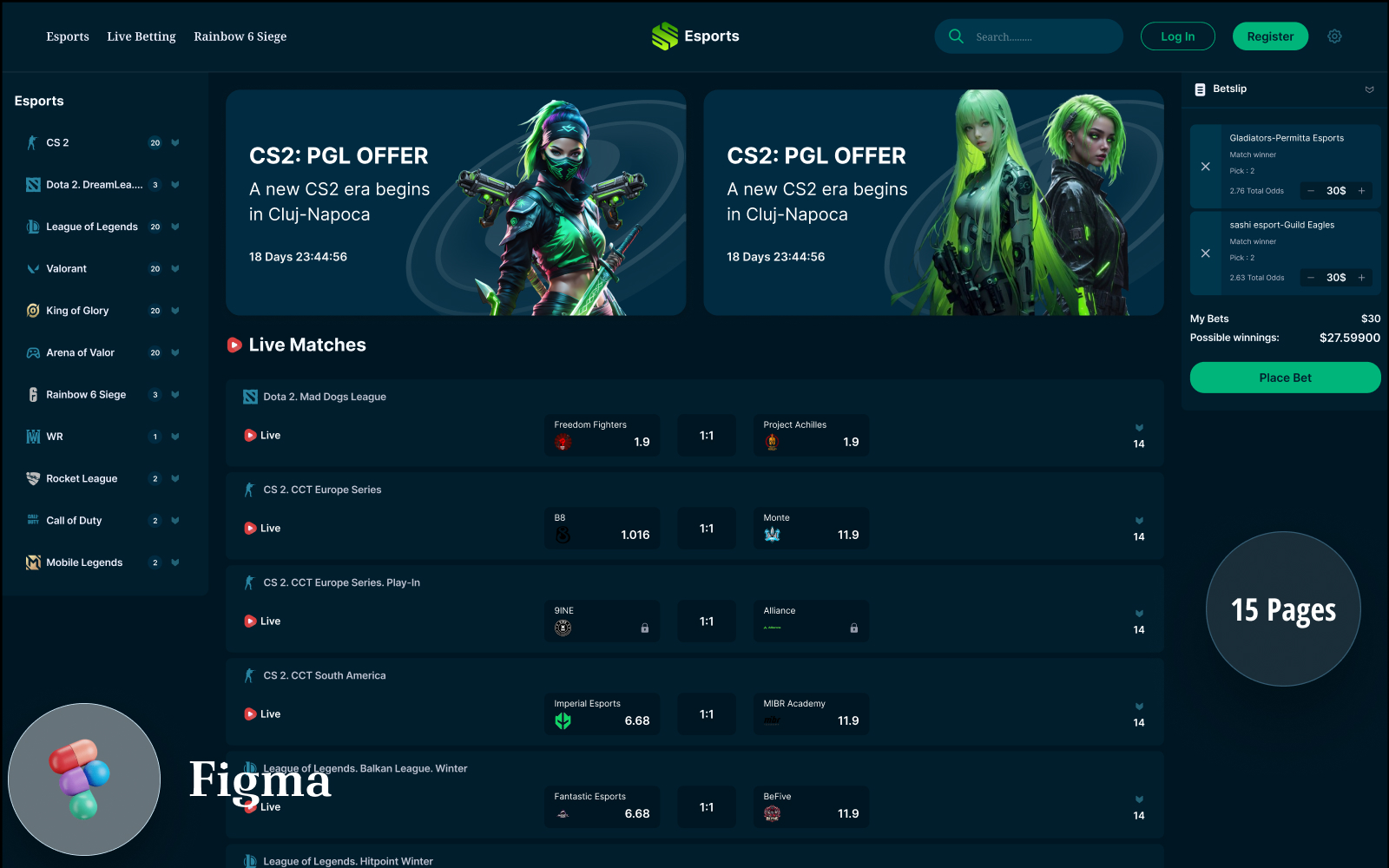Click the Rocket League sidebar icon
1389x868 pixels.
coord(33,478)
